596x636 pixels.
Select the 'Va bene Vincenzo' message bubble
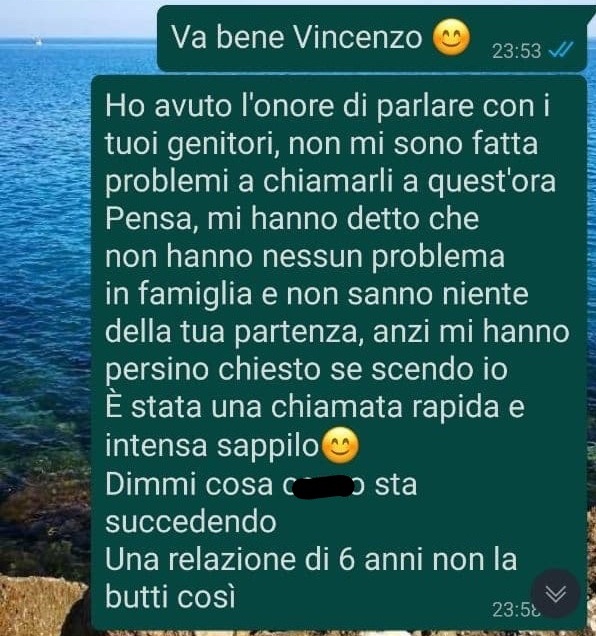[372, 39]
